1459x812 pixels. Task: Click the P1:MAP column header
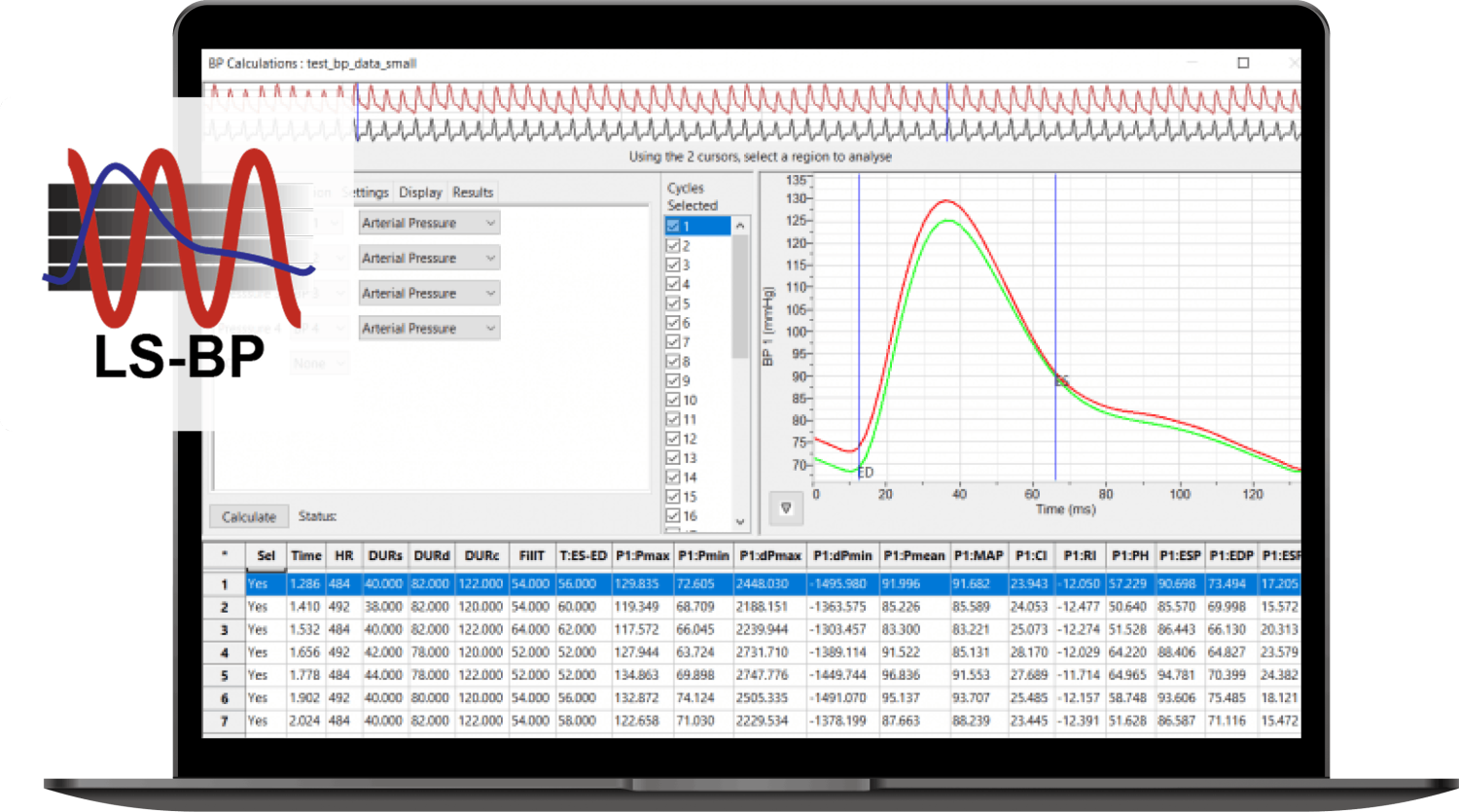(x=978, y=555)
